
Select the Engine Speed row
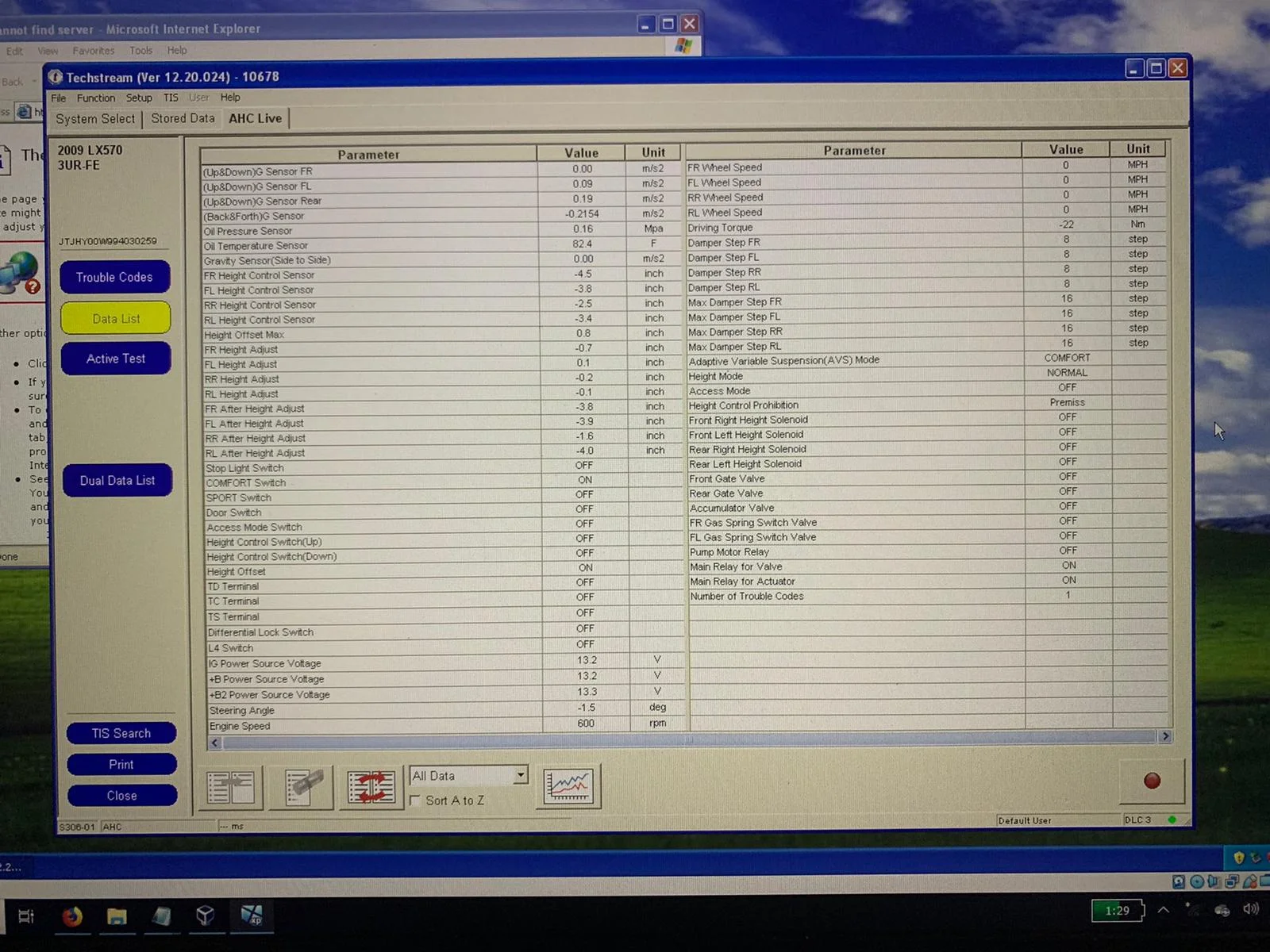[x=446, y=725]
